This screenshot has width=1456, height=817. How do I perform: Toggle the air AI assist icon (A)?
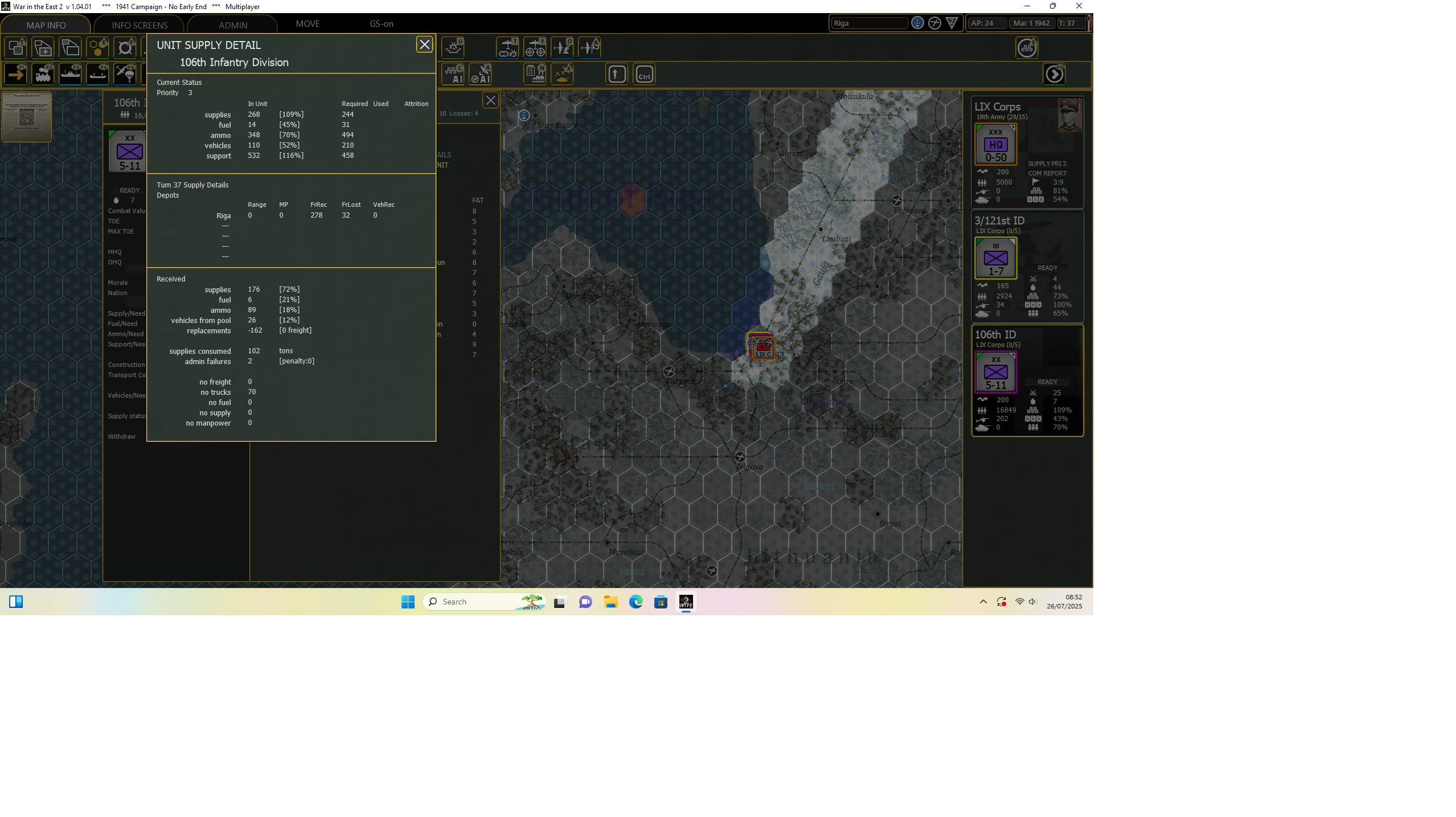coord(481,74)
